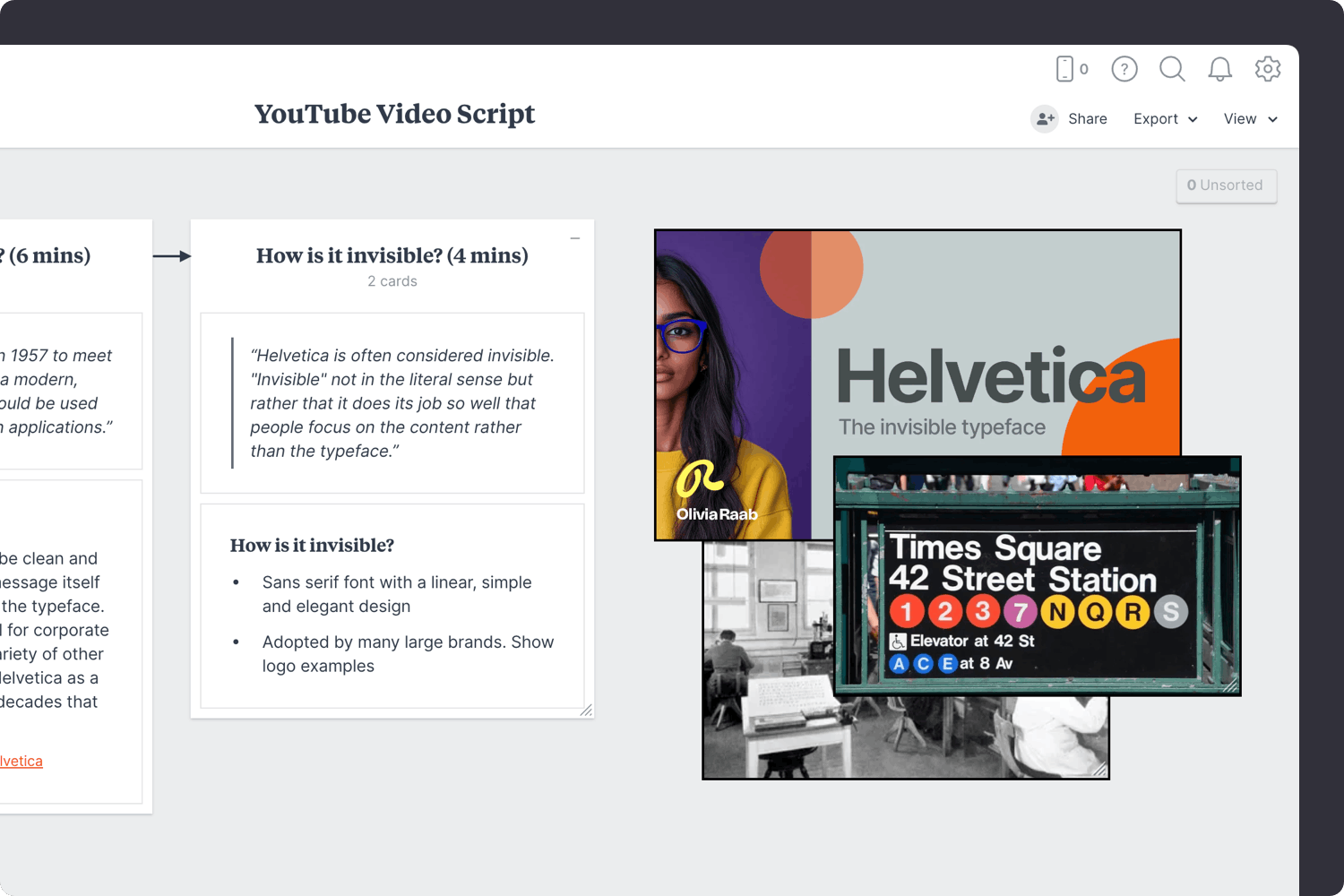Image resolution: width=1344 pixels, height=896 pixels.
Task: Open the help question-mark icon
Action: [x=1124, y=69]
